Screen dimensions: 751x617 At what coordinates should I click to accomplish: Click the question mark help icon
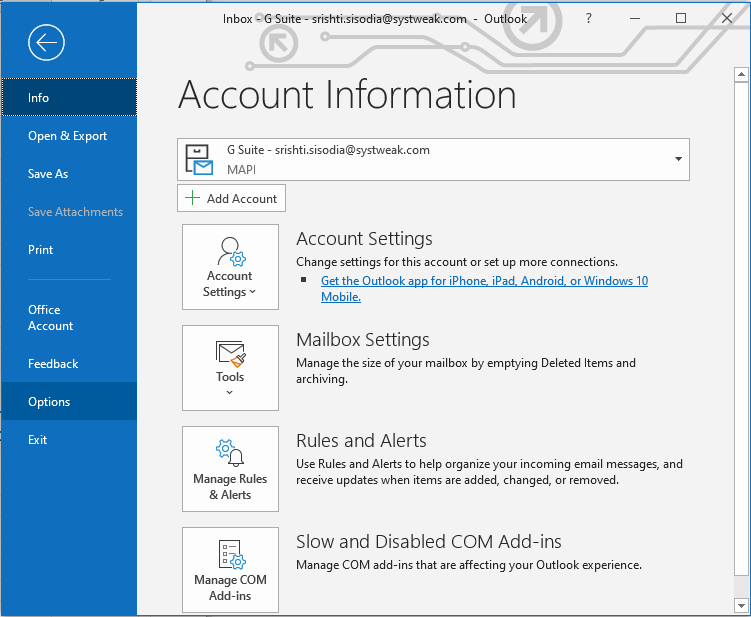588,19
